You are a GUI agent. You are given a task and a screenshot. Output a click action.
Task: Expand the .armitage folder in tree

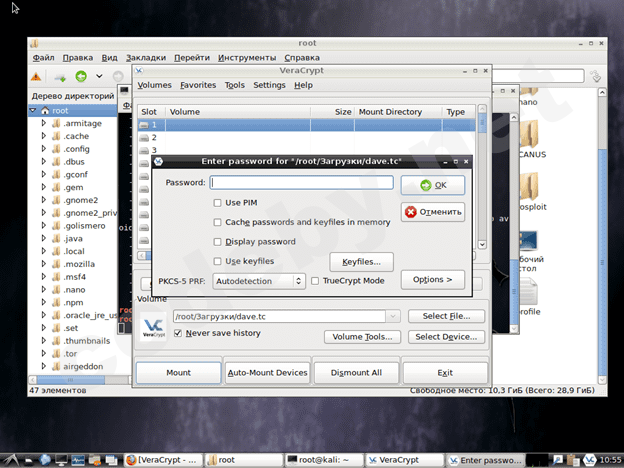(x=44, y=123)
